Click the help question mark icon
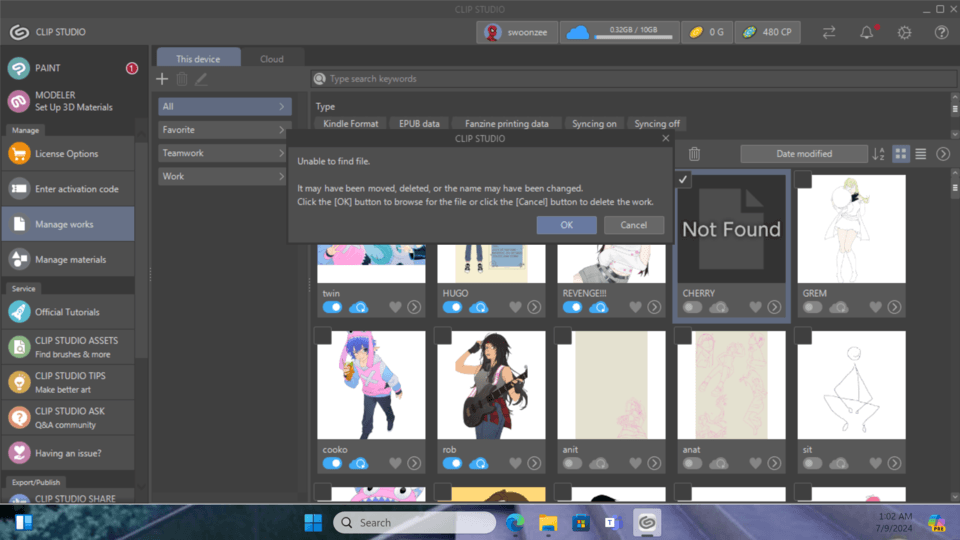Screen dimensions: 960x540 point(941,32)
